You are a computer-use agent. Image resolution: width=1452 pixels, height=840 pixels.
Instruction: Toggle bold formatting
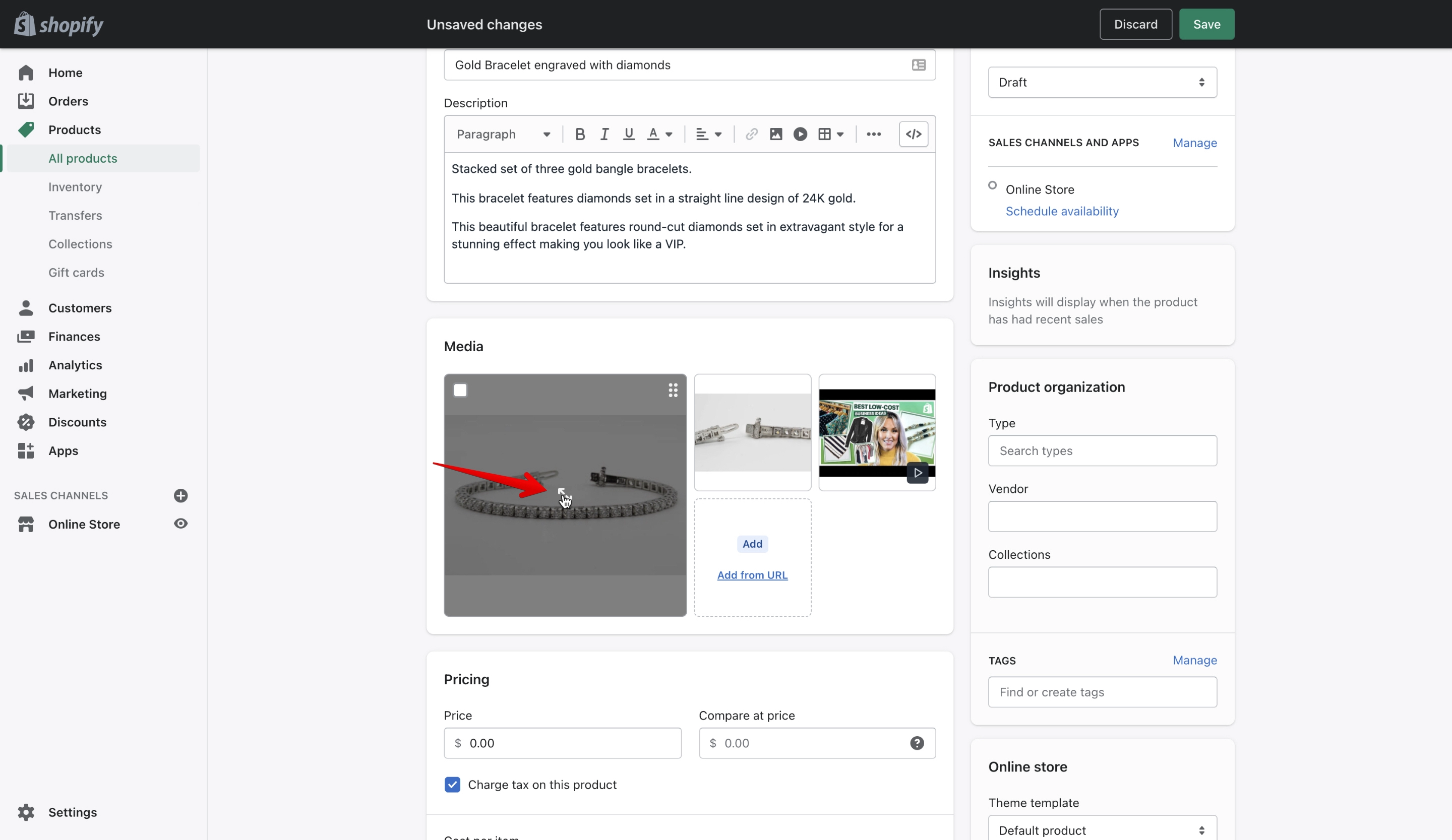(x=580, y=134)
